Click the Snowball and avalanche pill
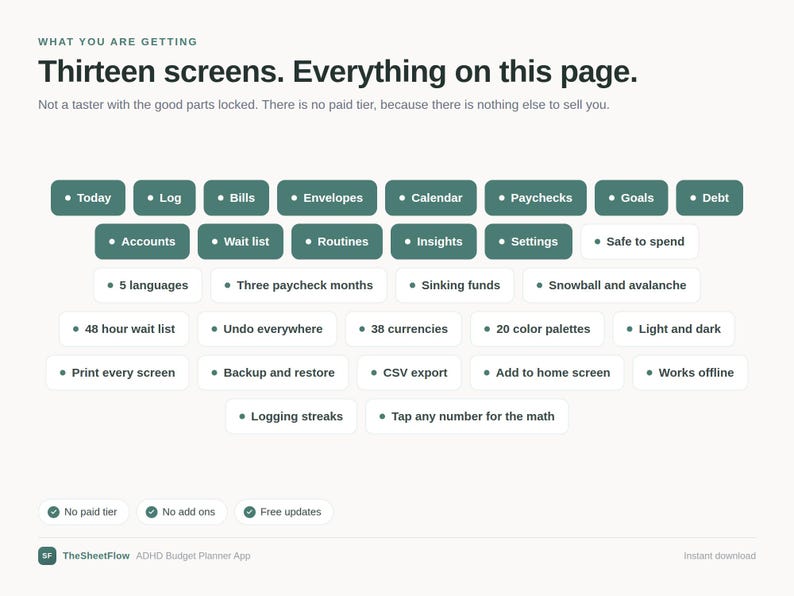This screenshot has height=596, width=794. 611,285
